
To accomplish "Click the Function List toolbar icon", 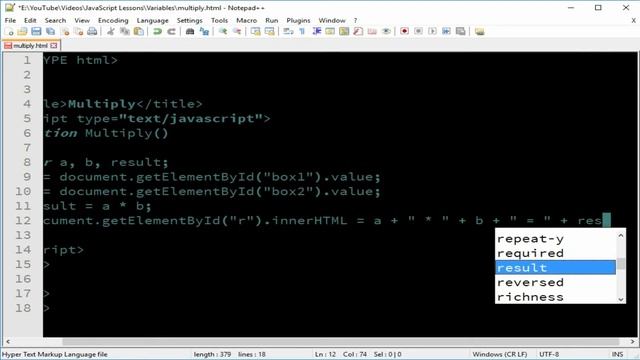I will click(x=358, y=31).
